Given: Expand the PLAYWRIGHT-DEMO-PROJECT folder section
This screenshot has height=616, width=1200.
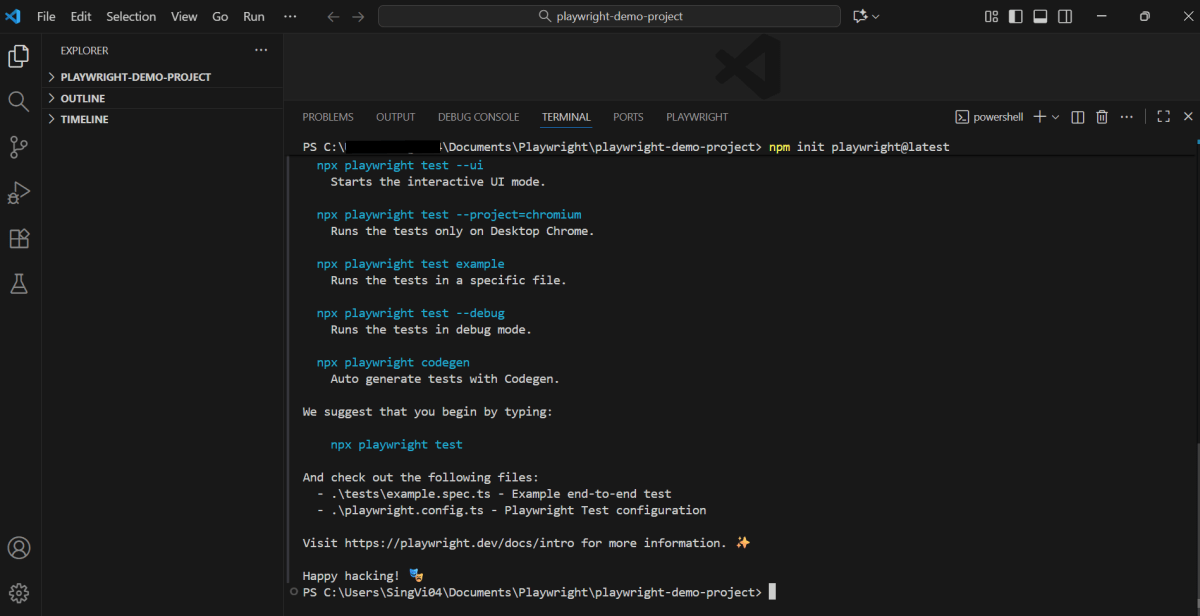Looking at the screenshot, I should pyautogui.click(x=135, y=77).
